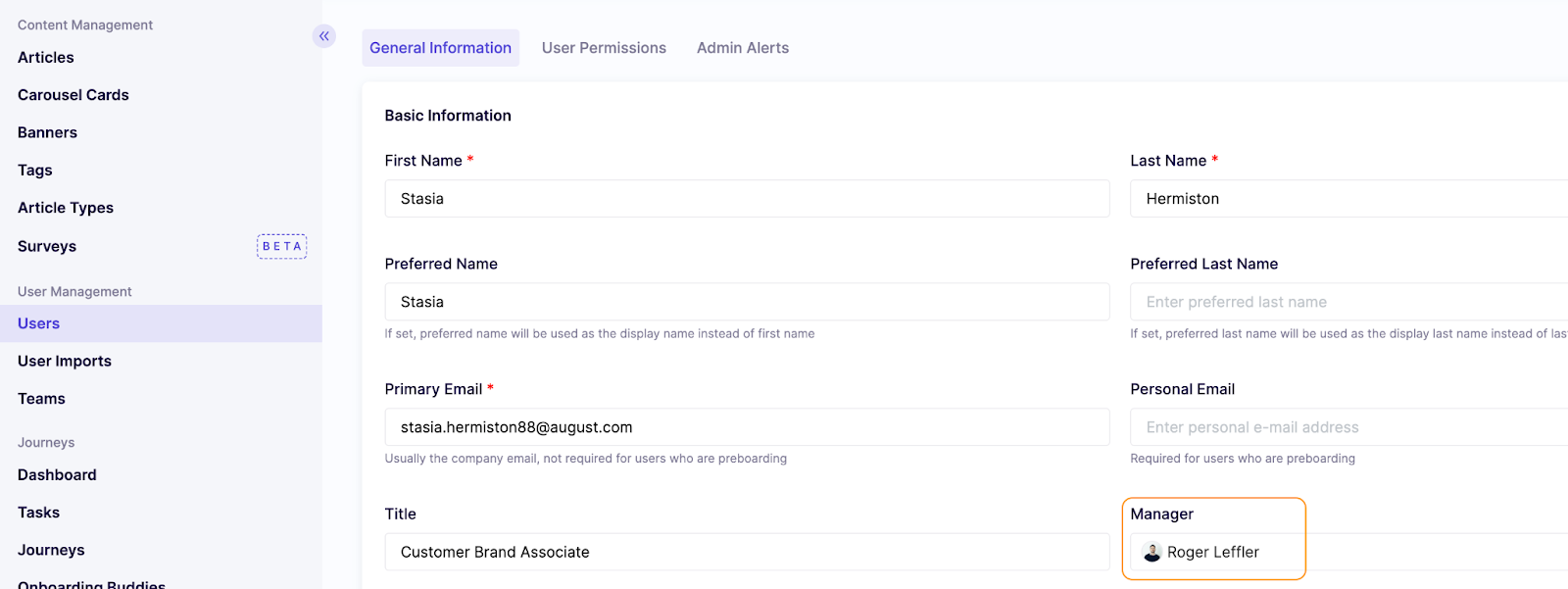The height and width of the screenshot is (589, 1568).
Task: Navigate to Tags page
Action: pyautogui.click(x=35, y=171)
